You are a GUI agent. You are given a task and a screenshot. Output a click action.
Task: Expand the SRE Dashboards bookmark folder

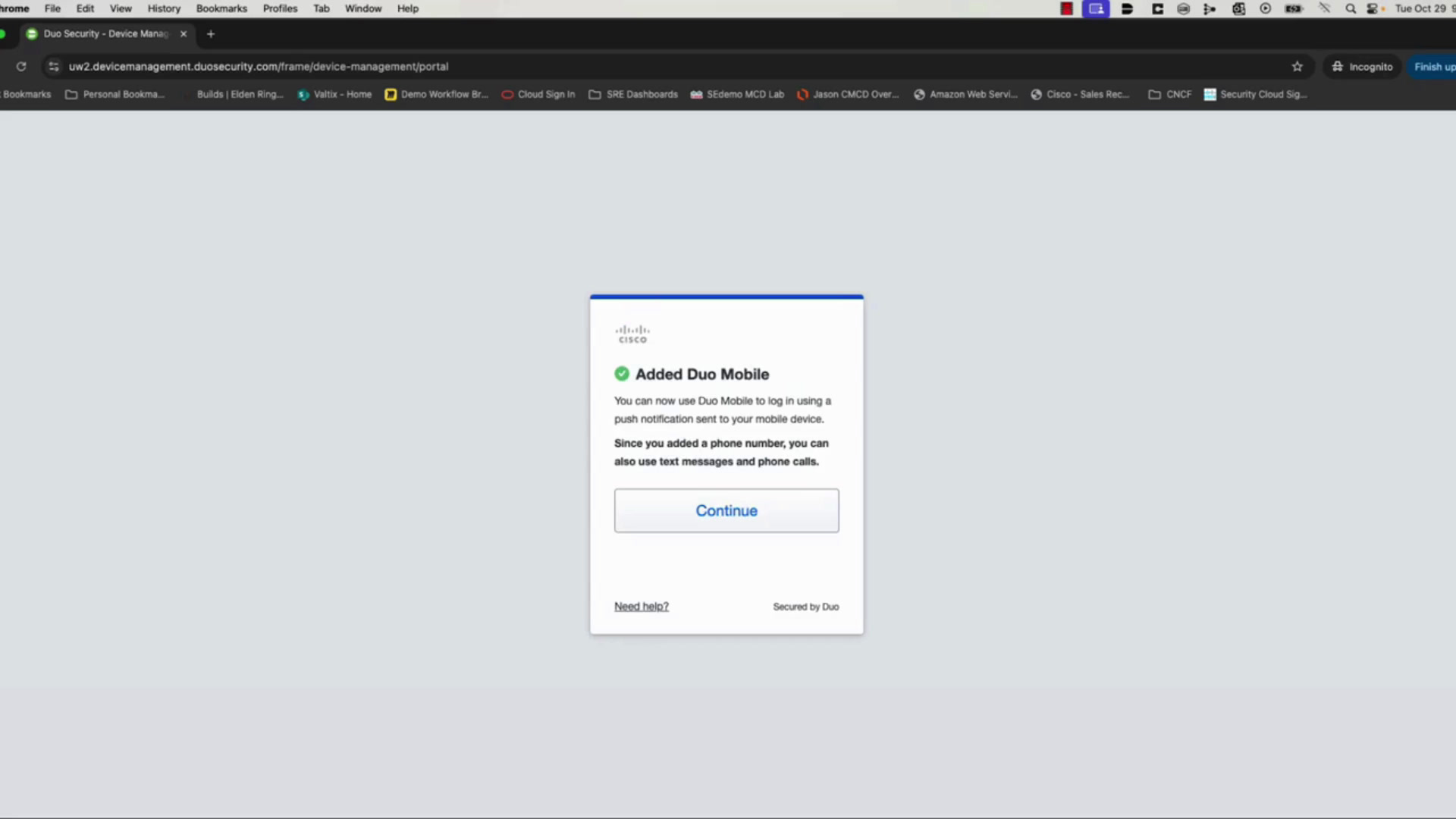coord(633,95)
